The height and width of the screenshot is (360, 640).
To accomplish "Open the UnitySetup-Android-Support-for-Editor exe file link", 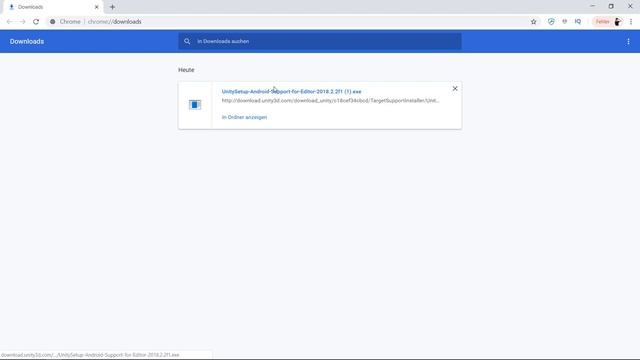I will click(291, 91).
